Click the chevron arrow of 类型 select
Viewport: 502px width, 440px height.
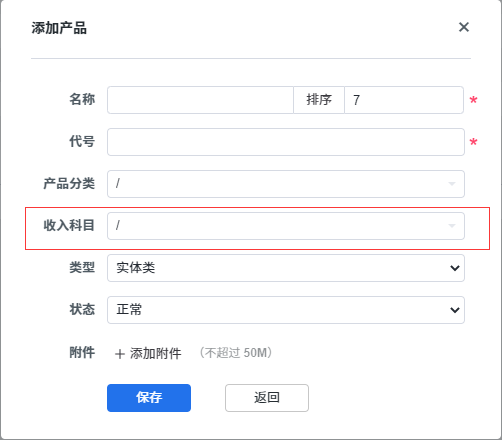[x=455, y=268]
